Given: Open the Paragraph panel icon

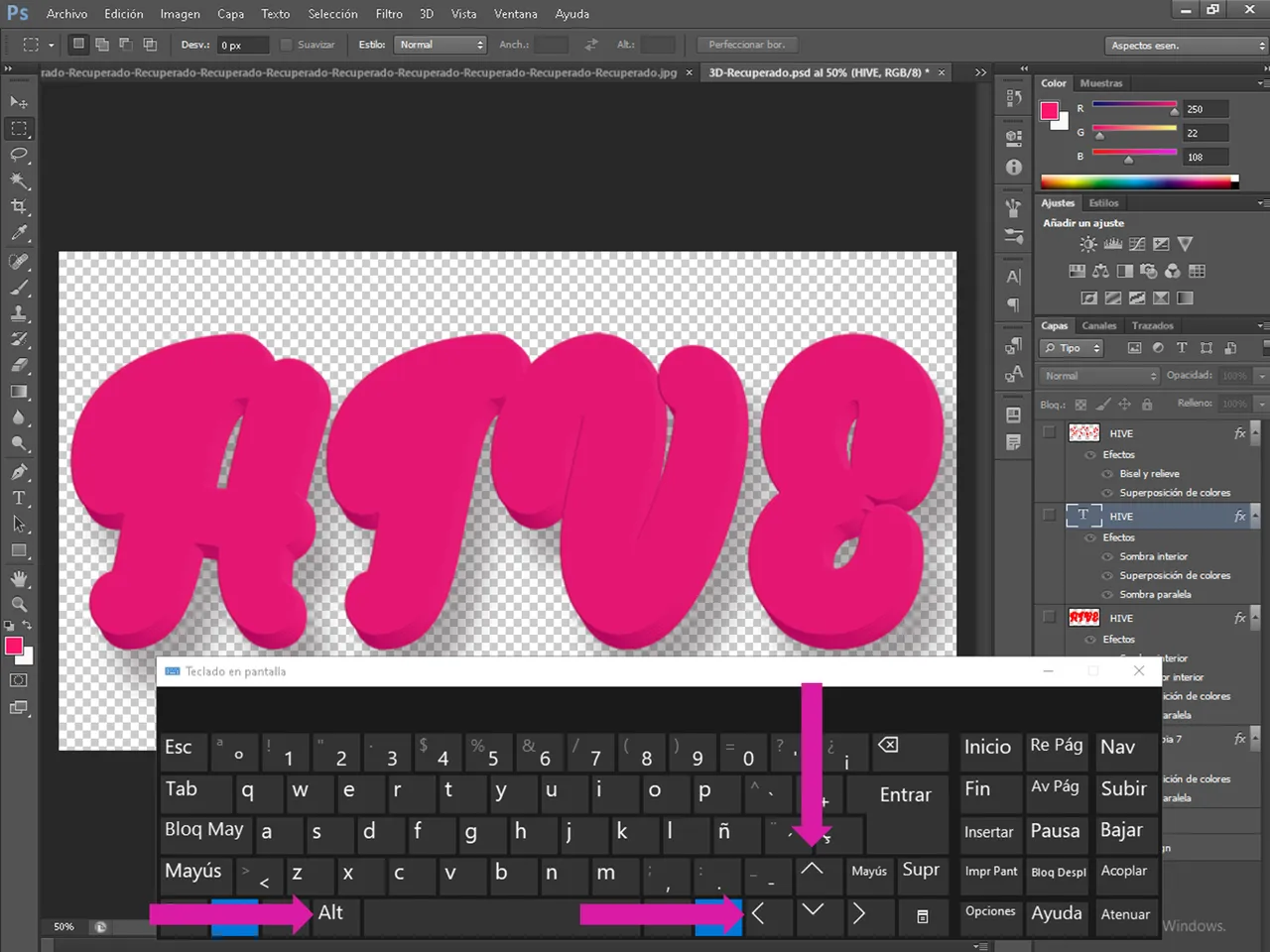Looking at the screenshot, I should pos(1013,304).
